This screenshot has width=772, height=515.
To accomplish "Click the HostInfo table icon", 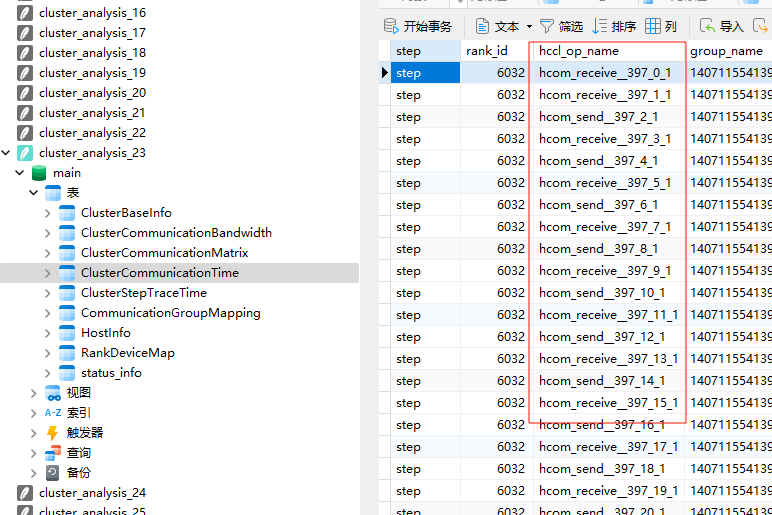I will [x=66, y=333].
